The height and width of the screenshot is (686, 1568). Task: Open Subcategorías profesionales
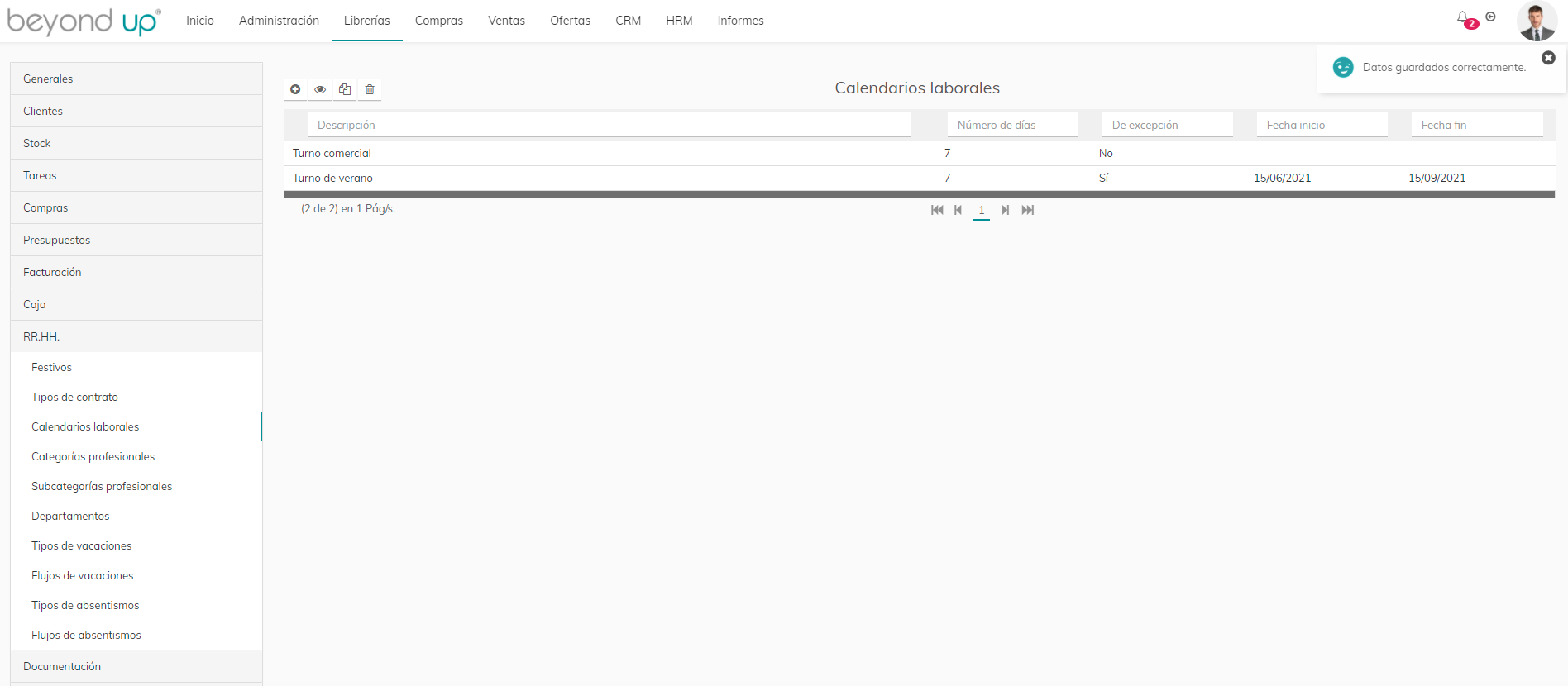pos(136,486)
